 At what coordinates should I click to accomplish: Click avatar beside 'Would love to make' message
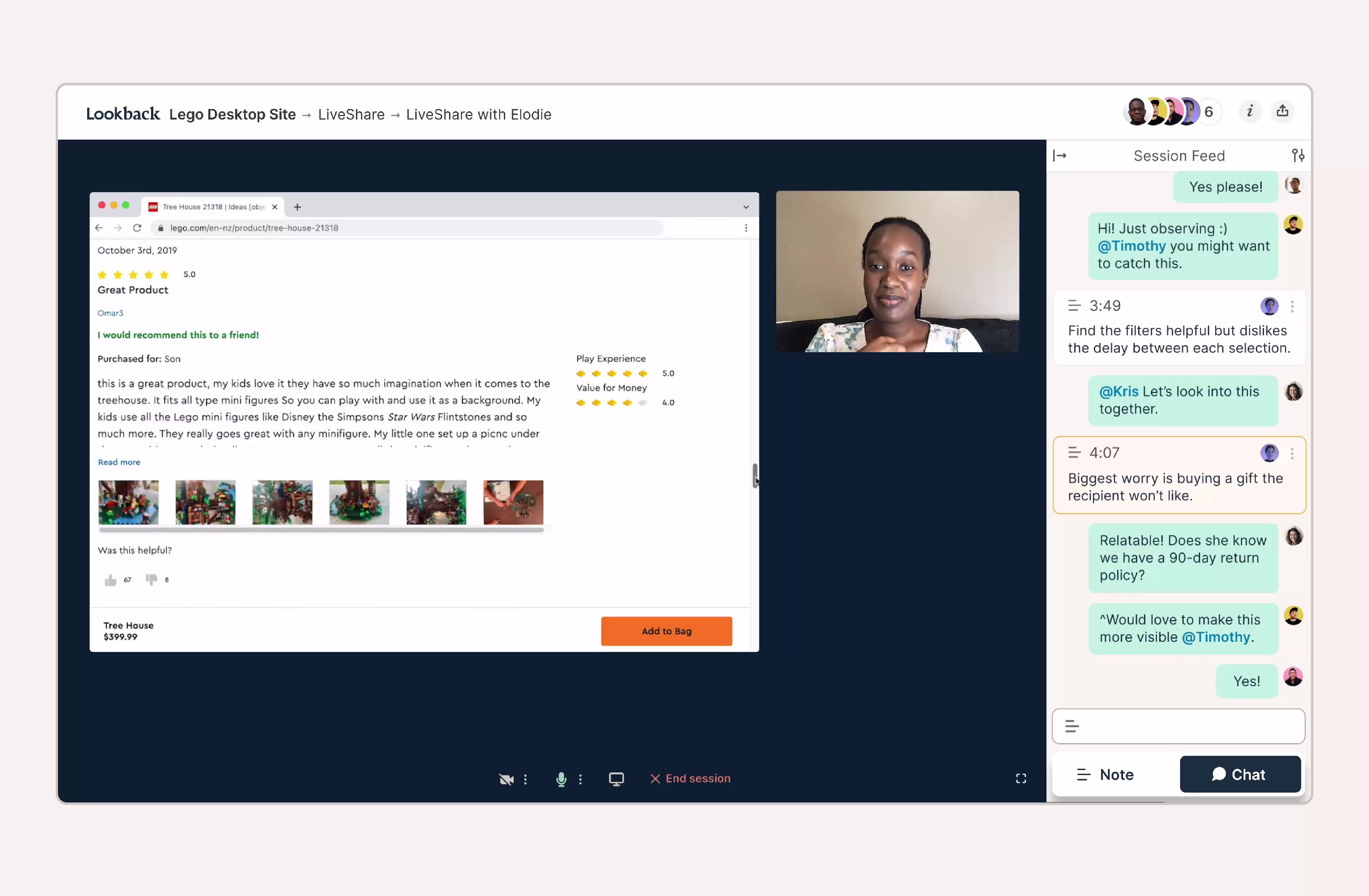1293,615
